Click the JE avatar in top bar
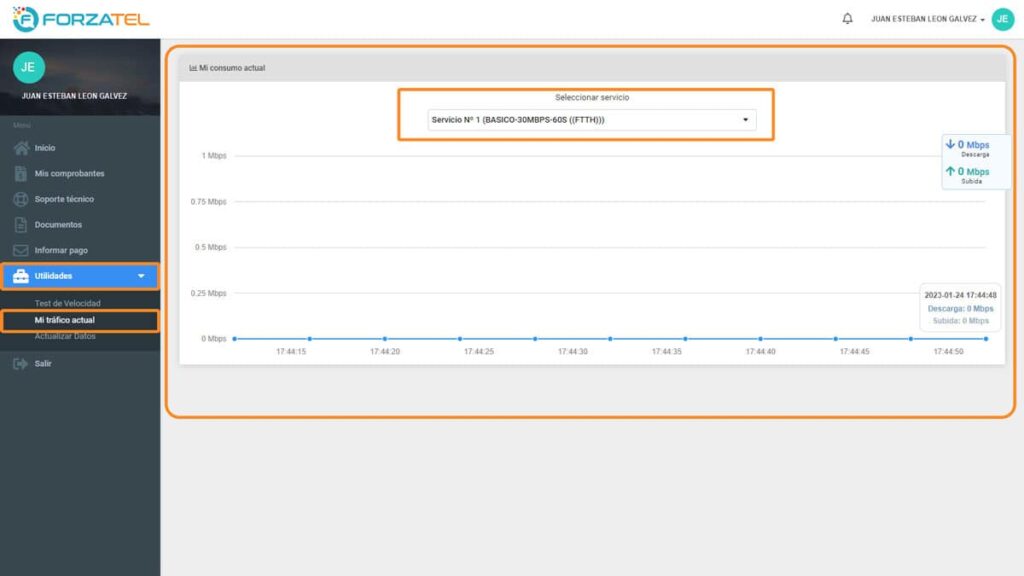 pyautogui.click(x=1002, y=19)
